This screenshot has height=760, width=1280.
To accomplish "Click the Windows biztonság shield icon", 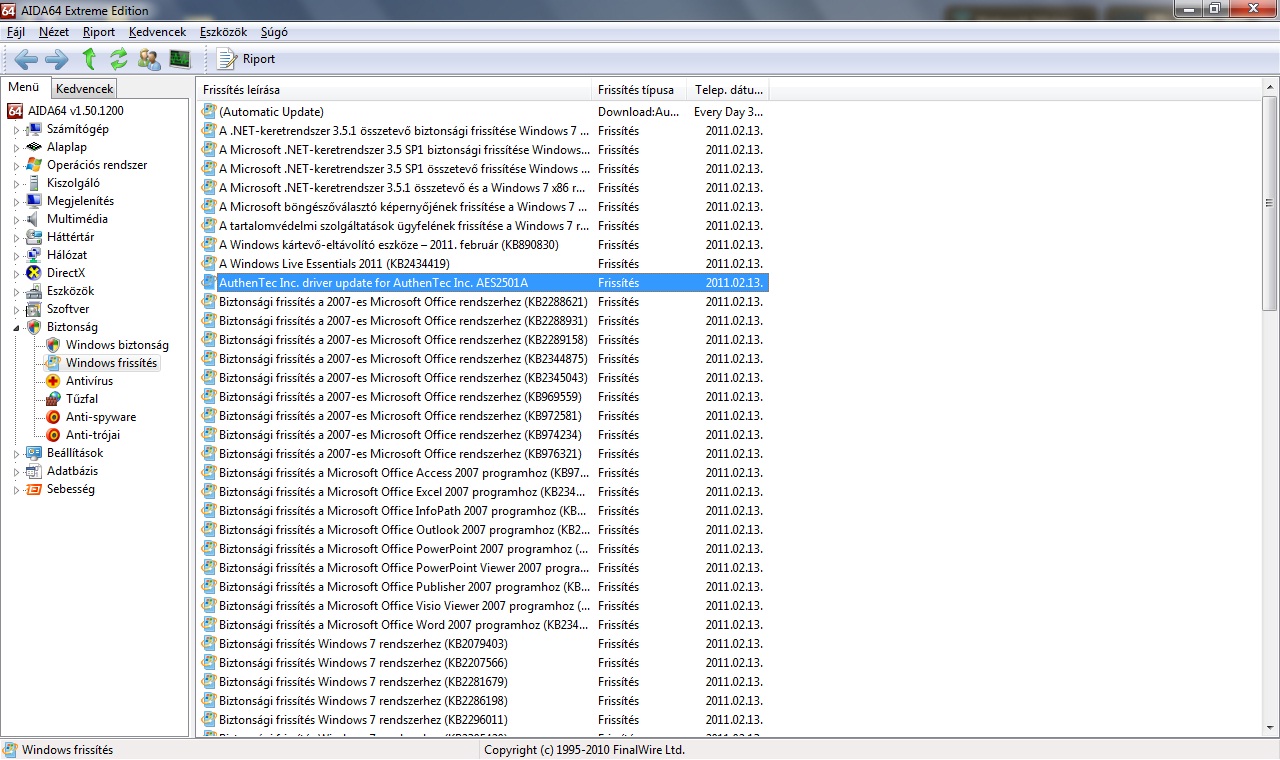I will 53,345.
